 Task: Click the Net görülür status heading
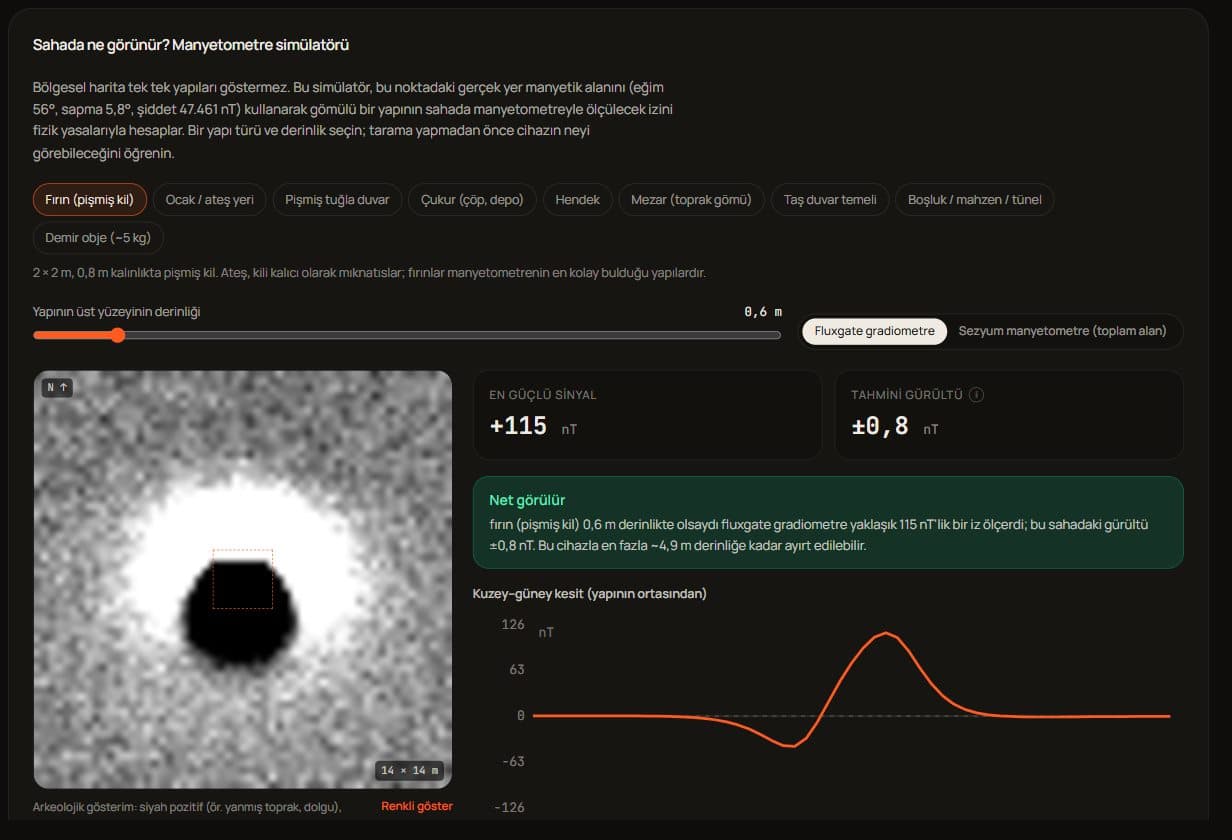point(527,500)
